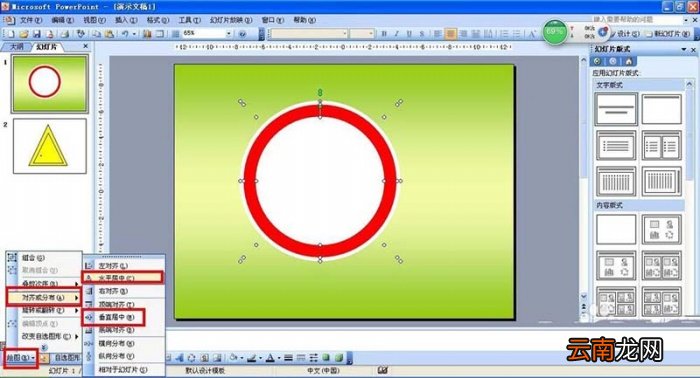Click the 新幻灯片 New Slide button

668,34
